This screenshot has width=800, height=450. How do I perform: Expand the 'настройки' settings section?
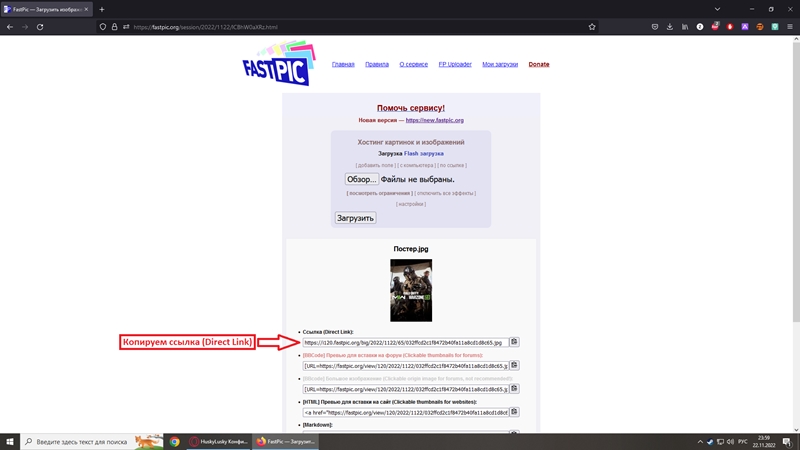tap(410, 204)
